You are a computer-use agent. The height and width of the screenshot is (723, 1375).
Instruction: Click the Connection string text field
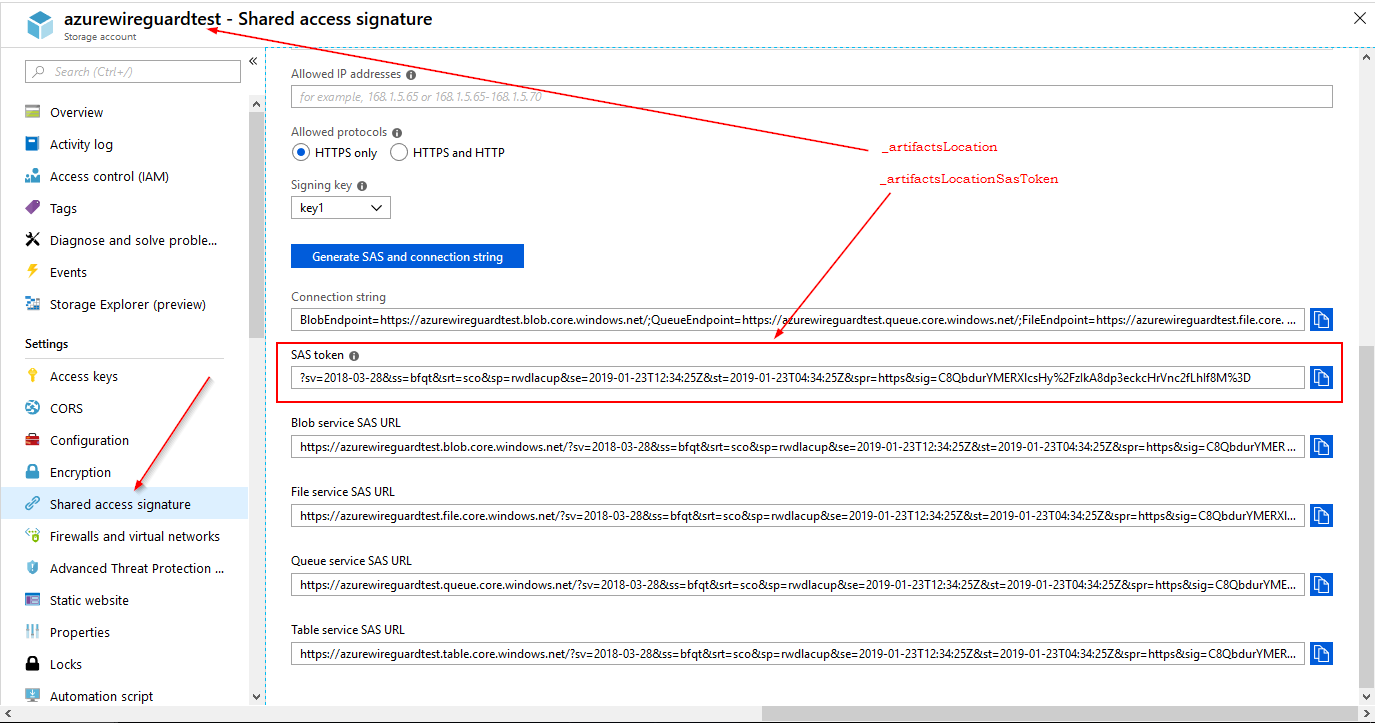point(798,320)
